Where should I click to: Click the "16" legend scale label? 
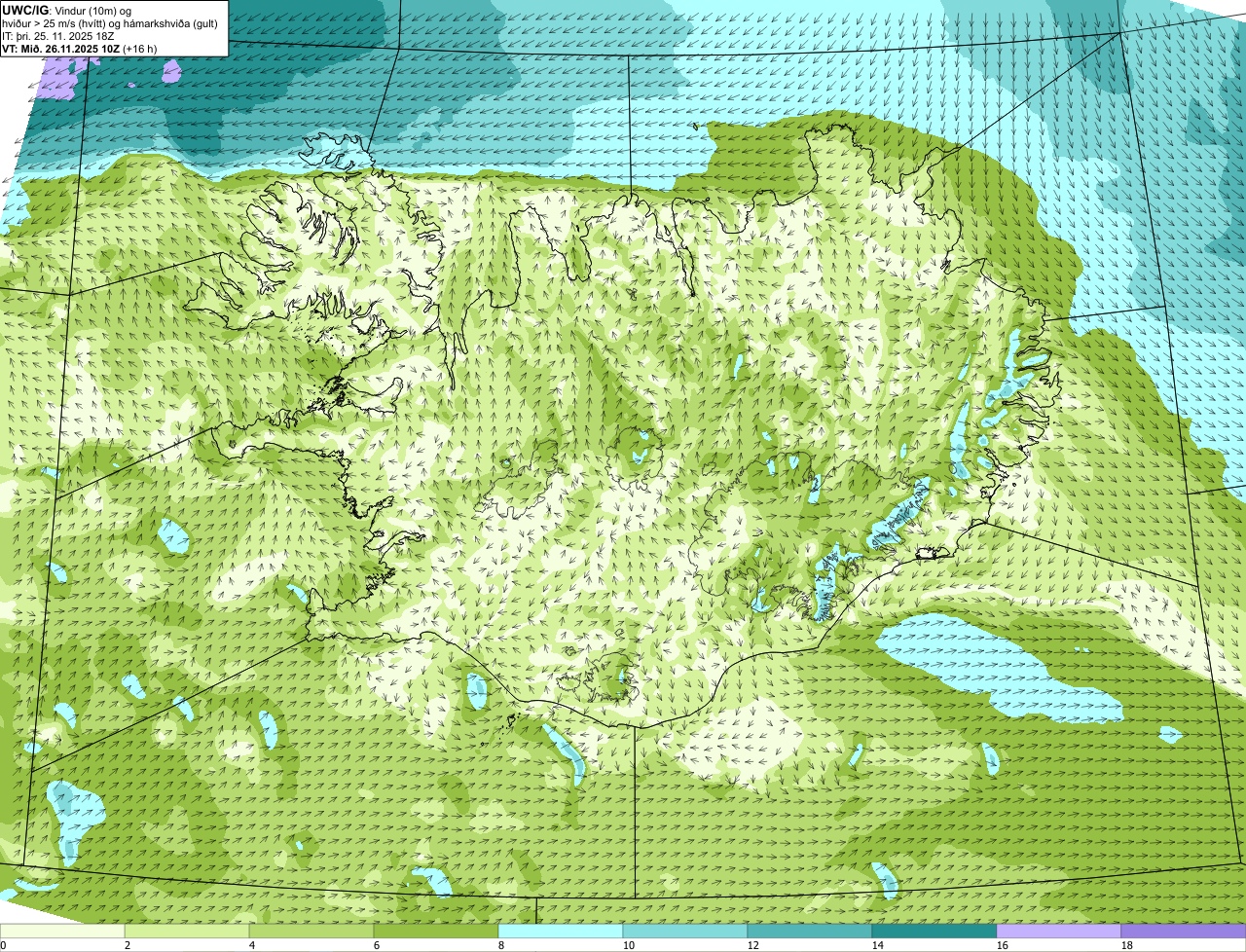[x=1003, y=945]
